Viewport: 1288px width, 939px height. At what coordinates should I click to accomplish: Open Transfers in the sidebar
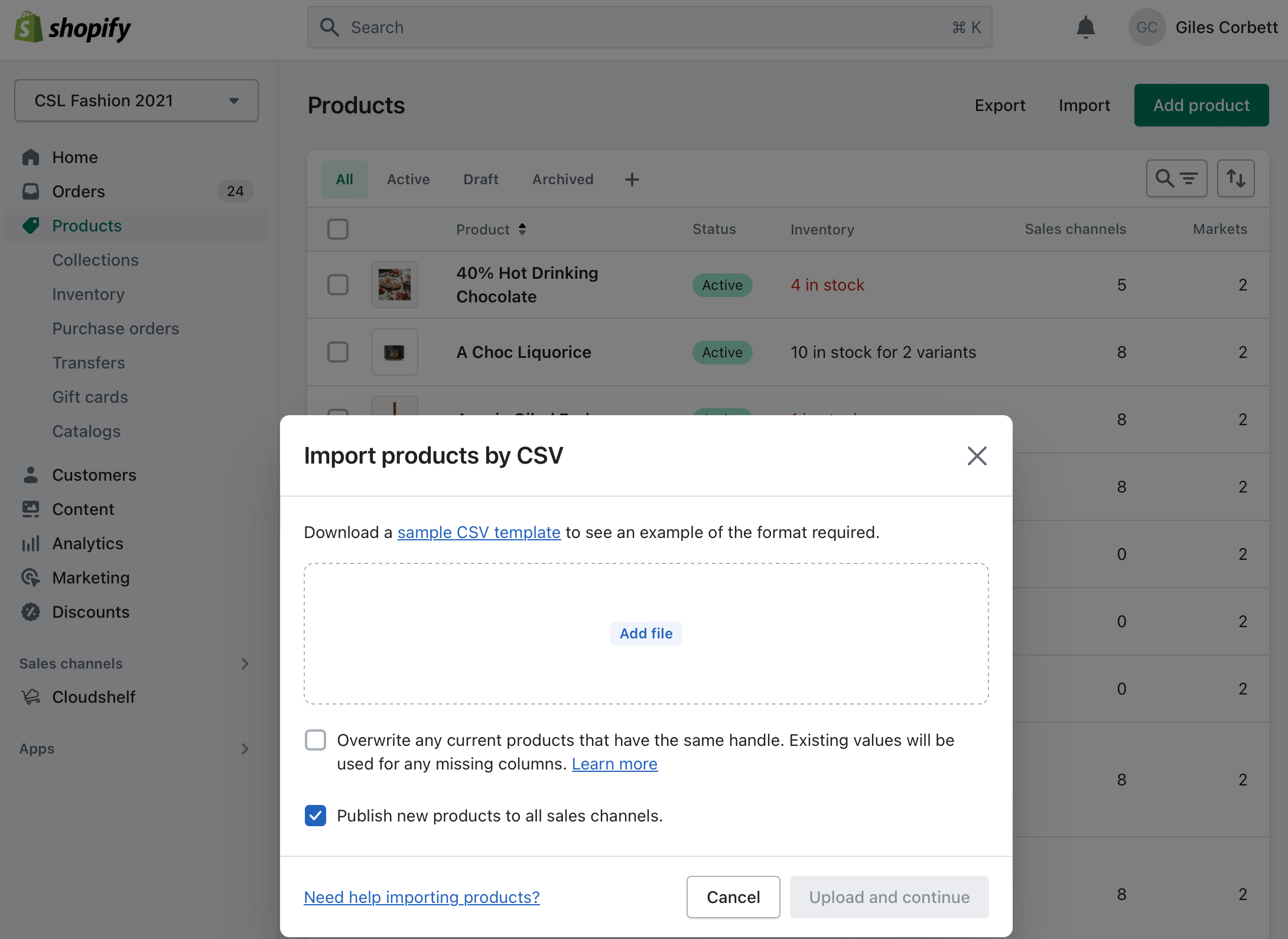(89, 363)
